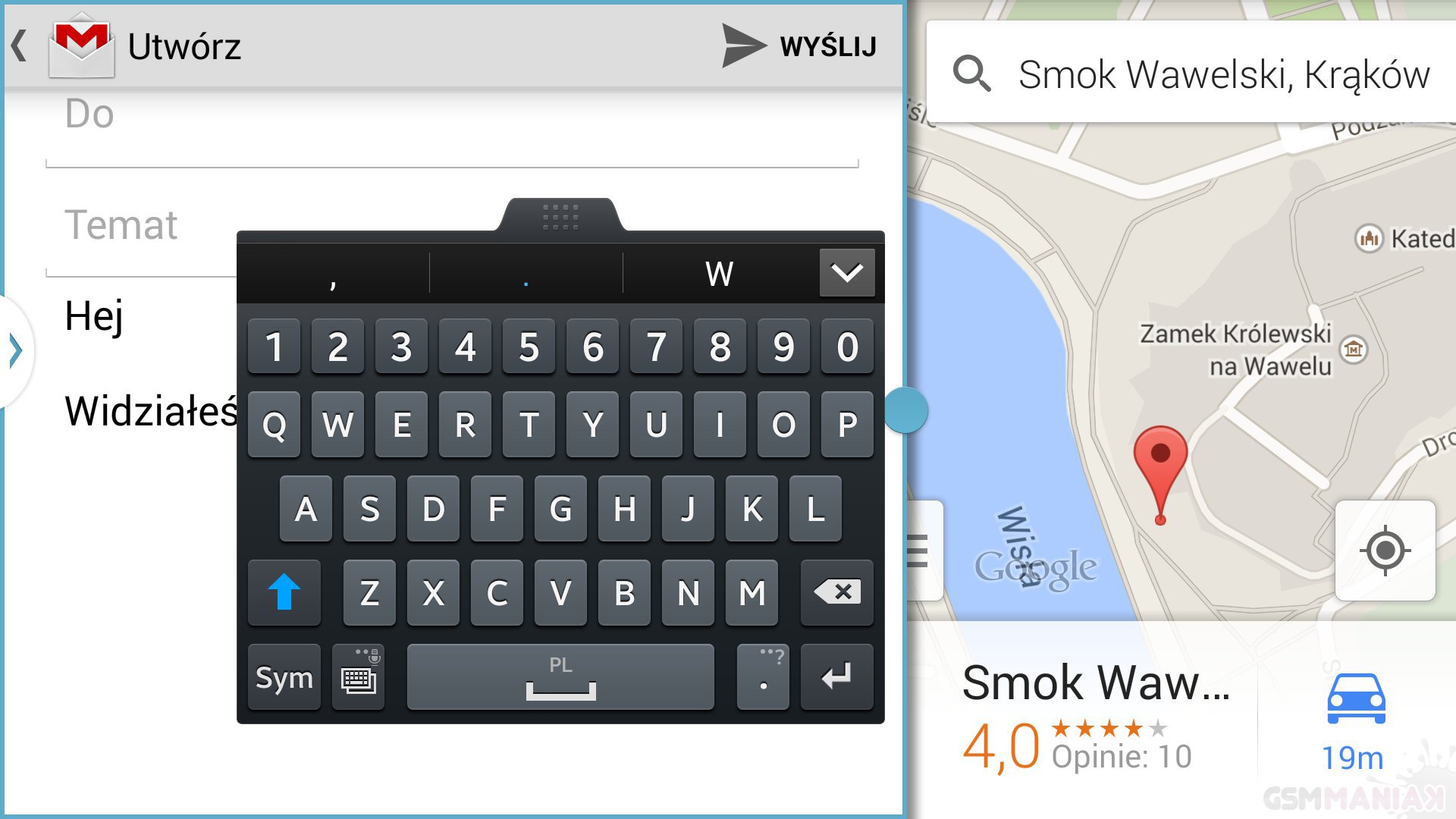Collapse the suggestions with the down chevron
Viewport: 1456px width, 819px height.
pos(847,273)
